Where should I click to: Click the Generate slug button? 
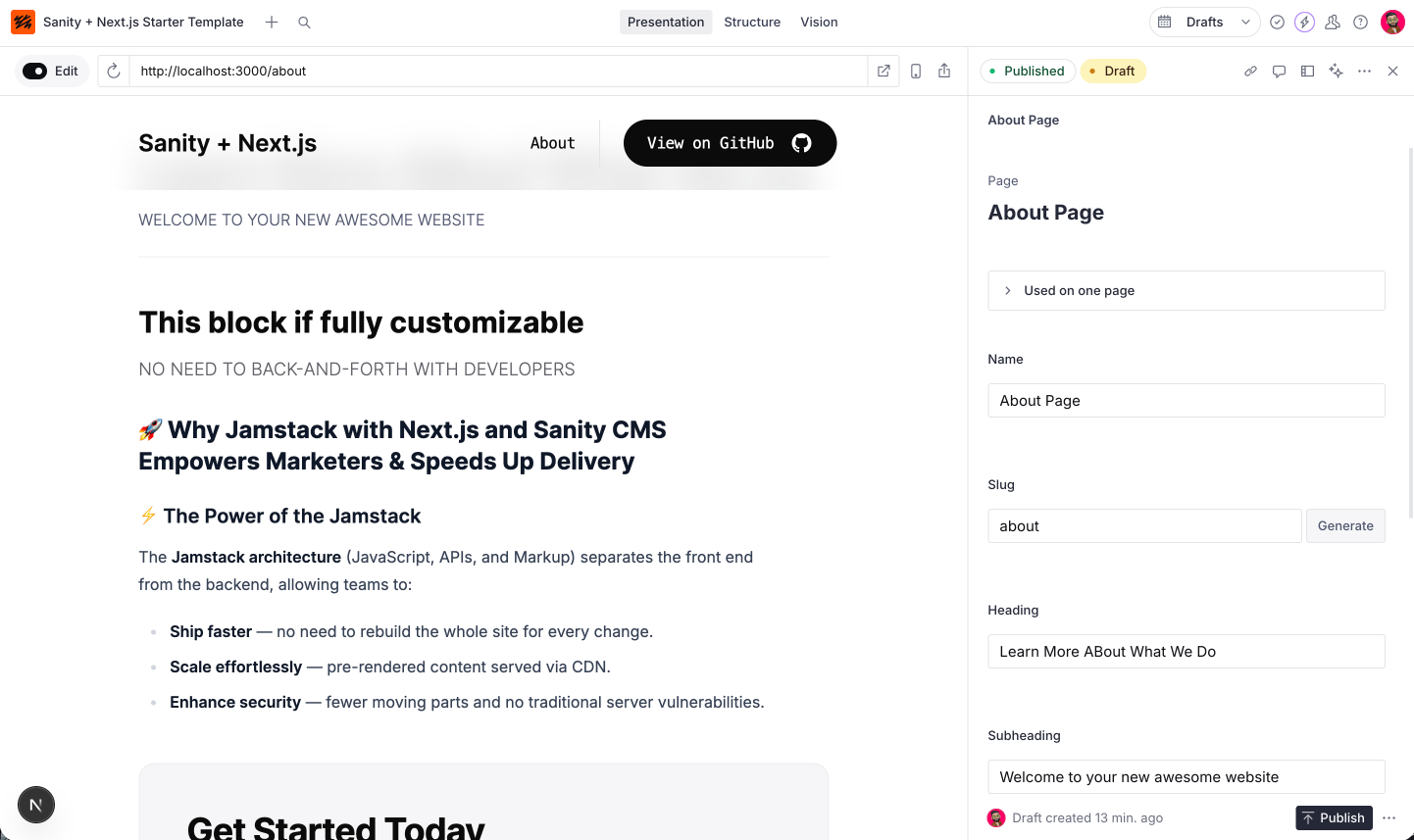tap(1345, 525)
